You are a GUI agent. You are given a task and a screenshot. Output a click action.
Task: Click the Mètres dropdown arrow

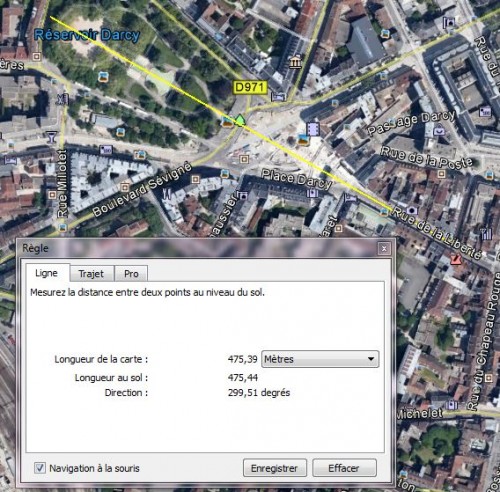pos(371,359)
